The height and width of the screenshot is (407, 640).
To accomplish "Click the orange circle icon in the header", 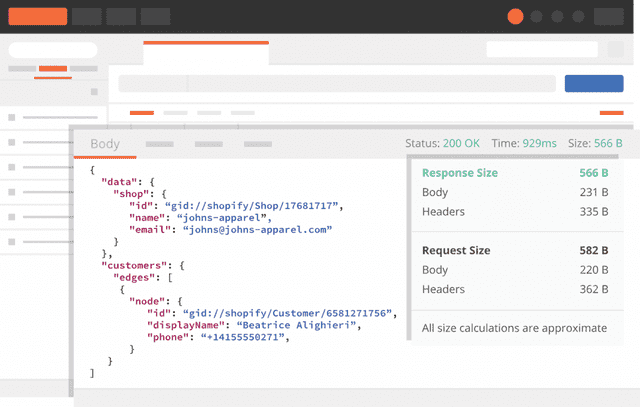I will (x=515, y=16).
